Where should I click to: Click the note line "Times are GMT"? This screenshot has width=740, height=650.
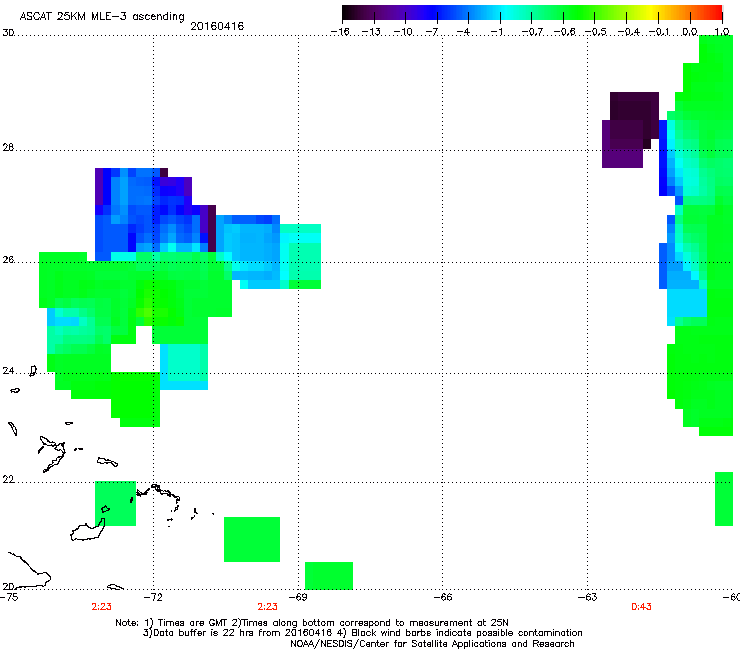[x=311, y=623]
